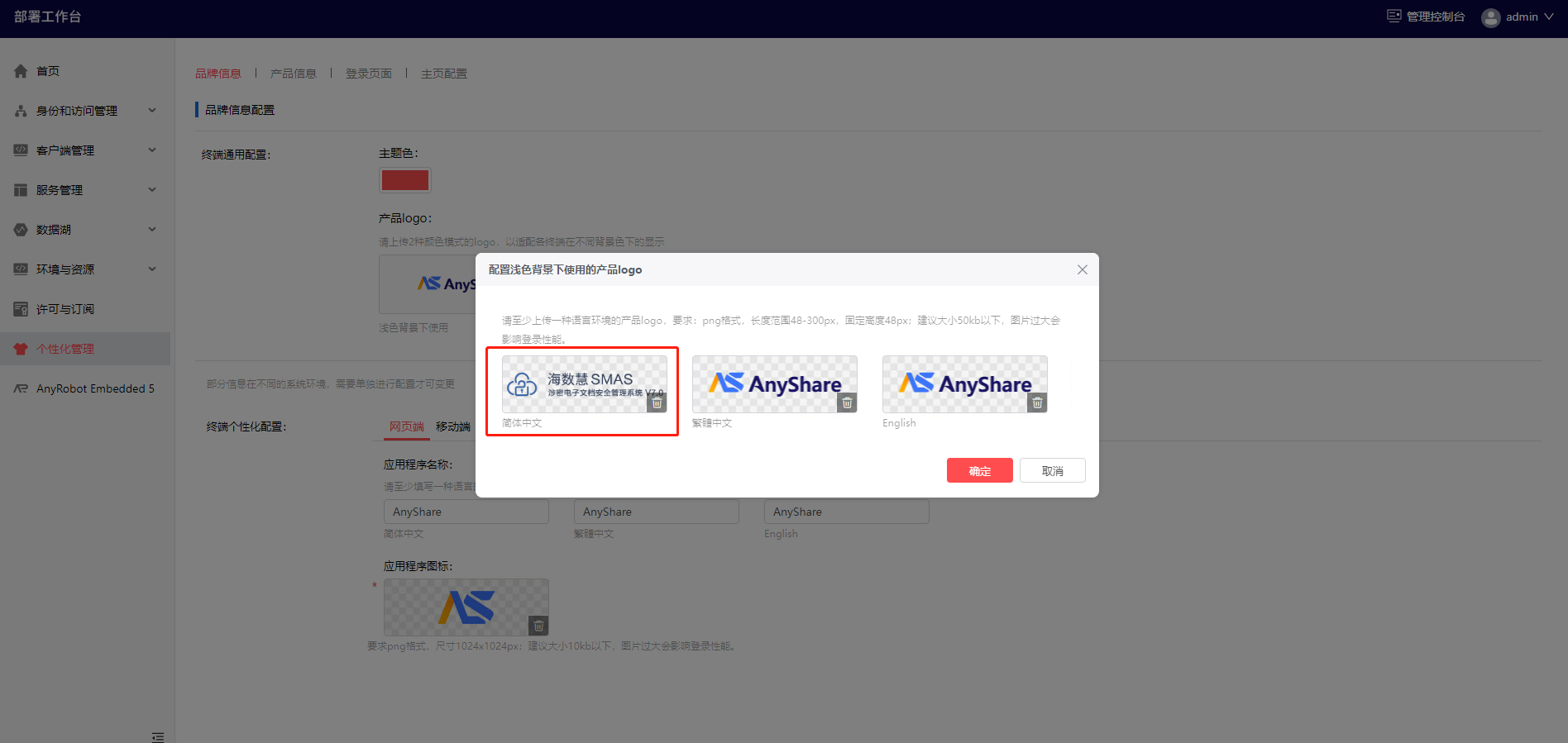The height and width of the screenshot is (743, 1568).
Task: Click the 简体中文 application name field
Action: tap(466, 512)
